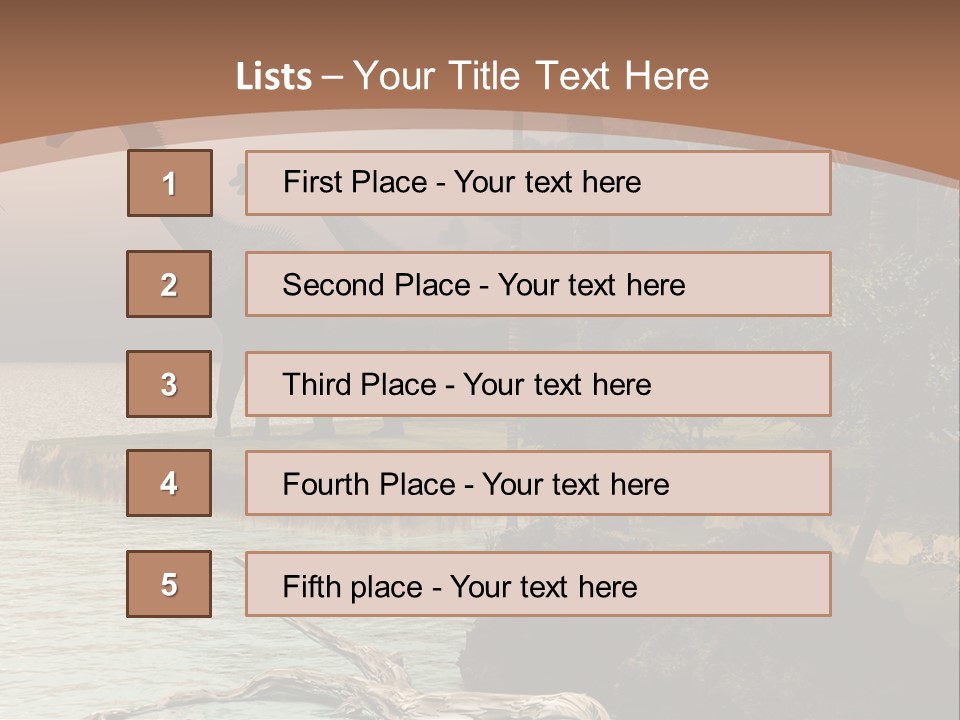Click "Your text here" in the First Place bar
Viewport: 960px width, 720px height.
pos(547,182)
